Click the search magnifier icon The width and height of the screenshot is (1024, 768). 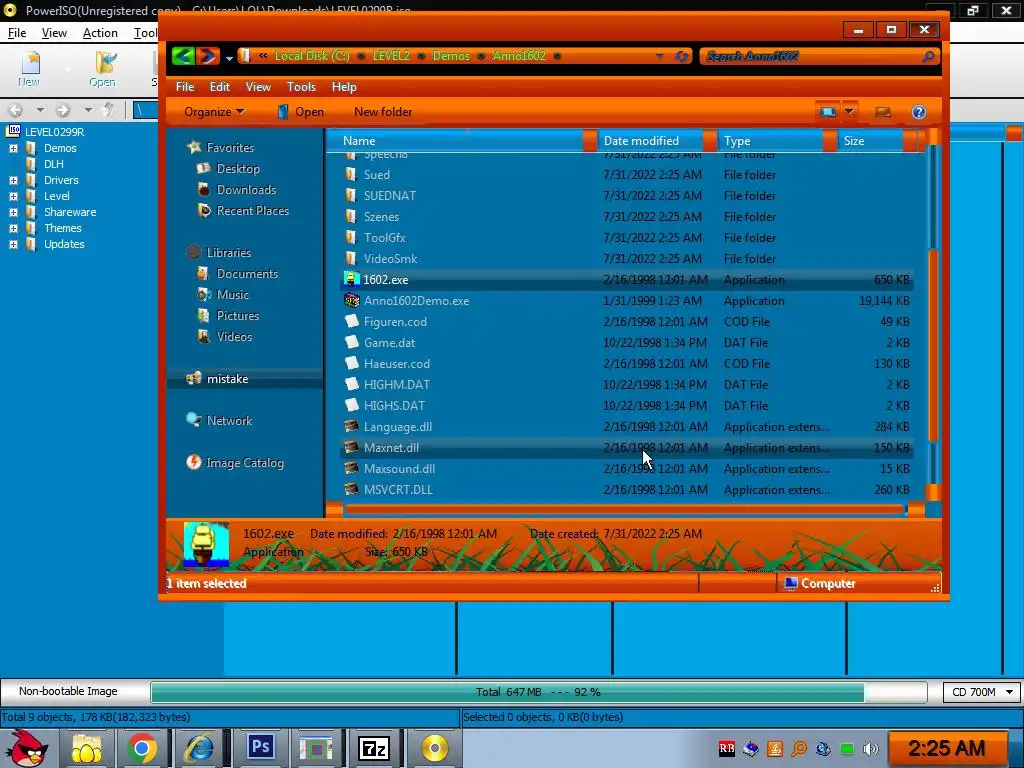coord(929,57)
